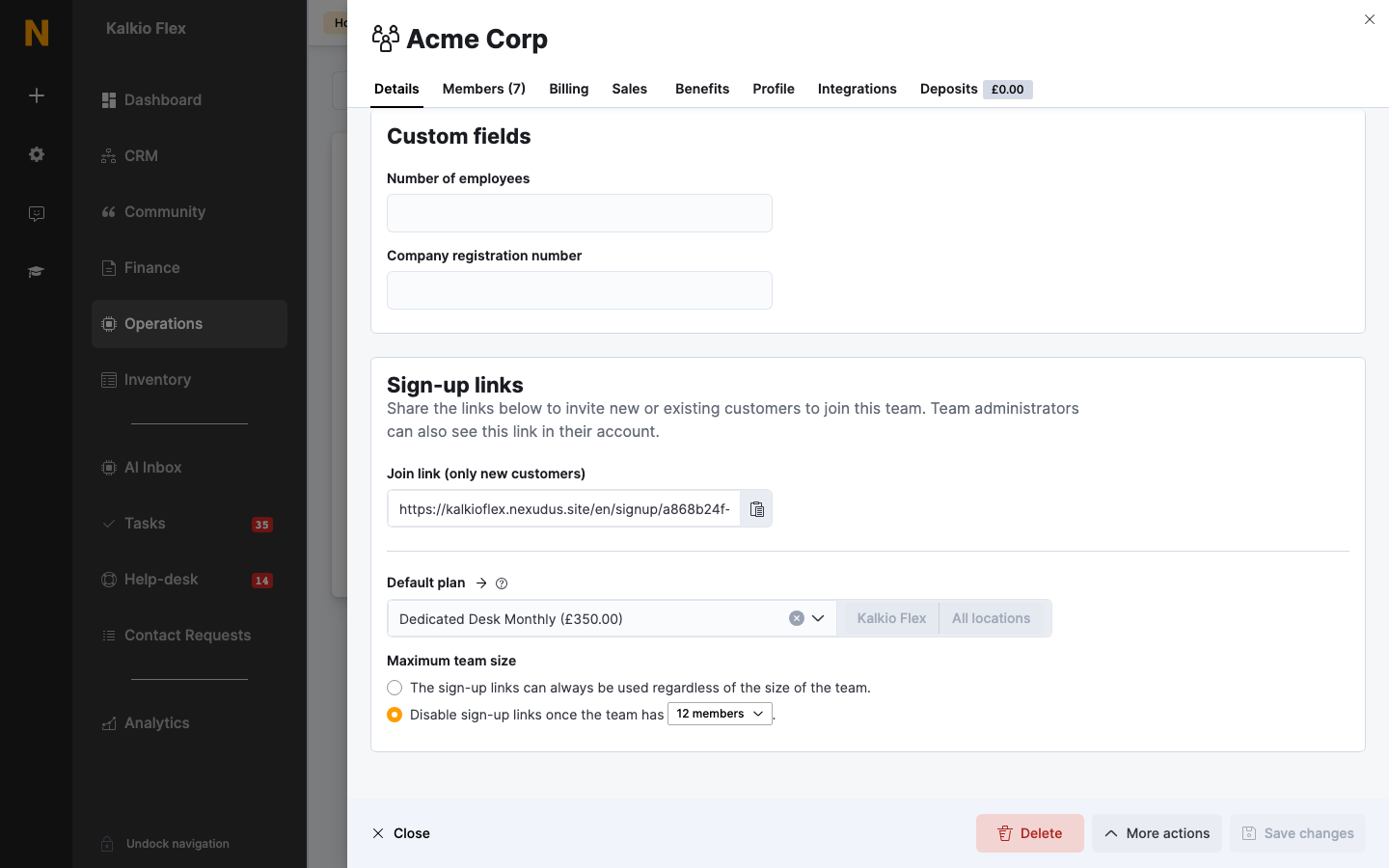
Task: Close the Acme Corp panel with the top X
Action: pyautogui.click(x=1370, y=19)
